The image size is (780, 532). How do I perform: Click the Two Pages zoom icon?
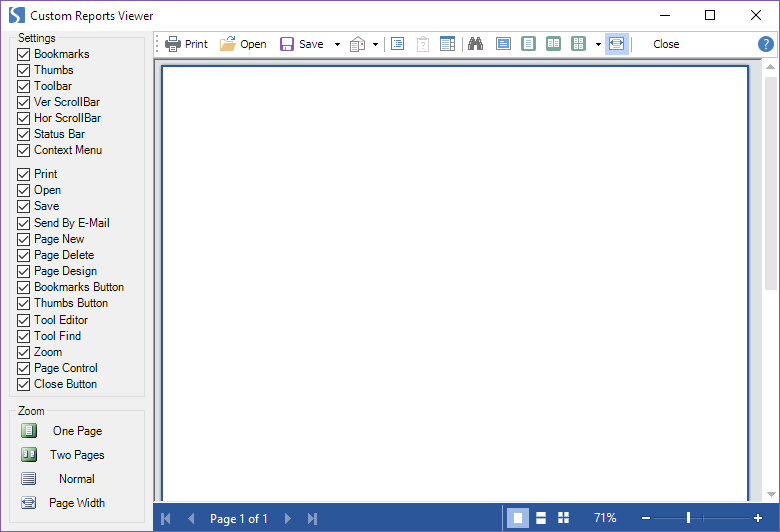point(29,455)
